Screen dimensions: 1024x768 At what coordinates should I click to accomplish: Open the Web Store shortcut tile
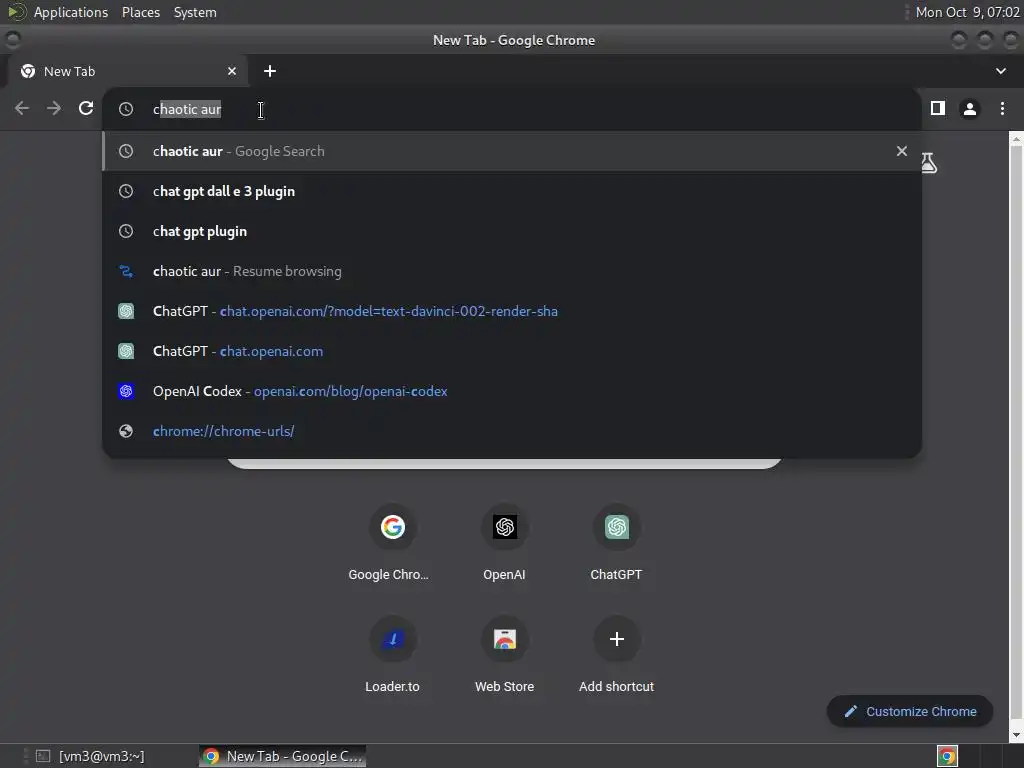(504, 655)
